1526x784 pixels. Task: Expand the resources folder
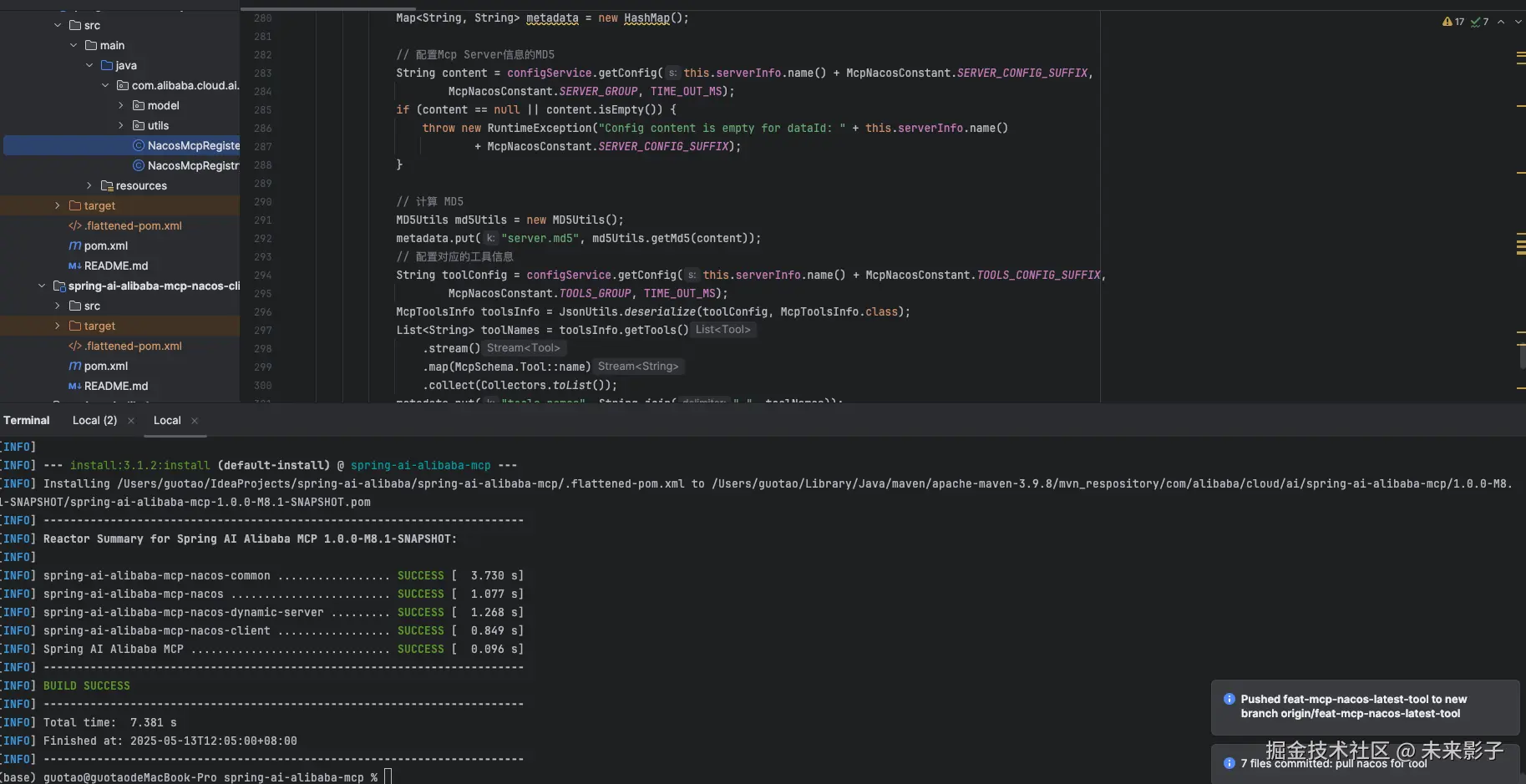(x=89, y=185)
